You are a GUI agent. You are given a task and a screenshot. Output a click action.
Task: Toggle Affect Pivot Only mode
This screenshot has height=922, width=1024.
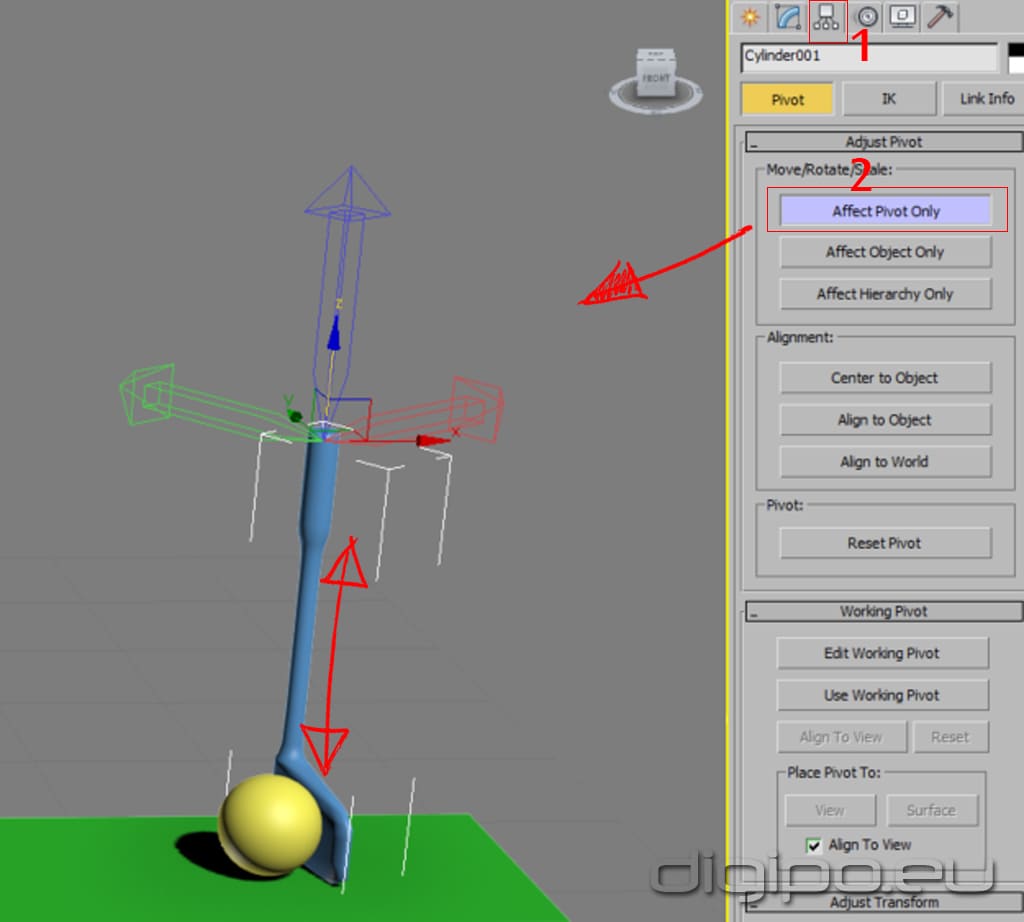coord(885,211)
